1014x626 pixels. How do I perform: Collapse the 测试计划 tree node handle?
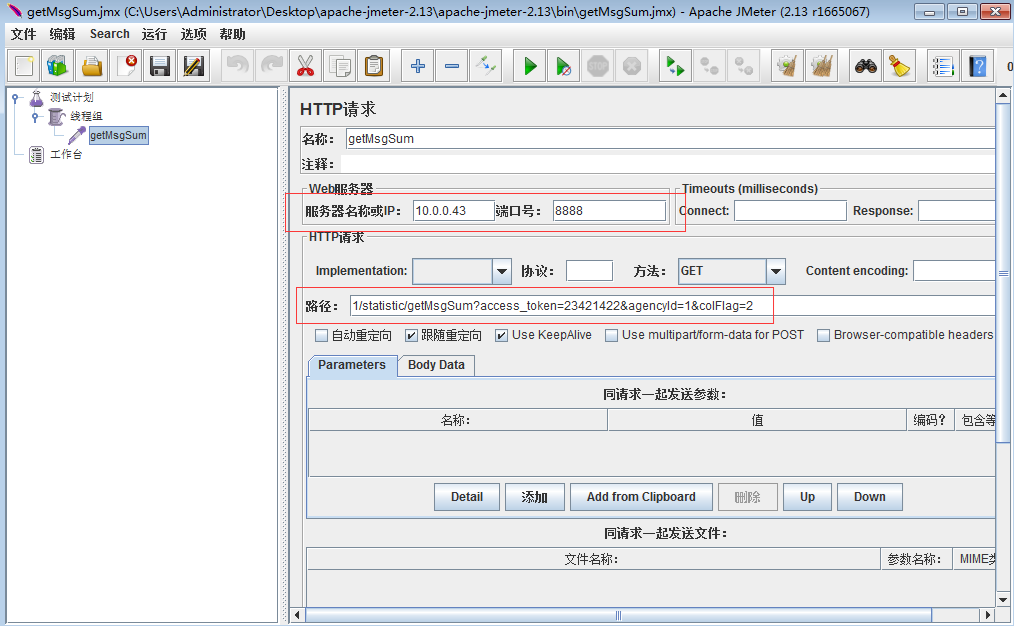[16, 98]
